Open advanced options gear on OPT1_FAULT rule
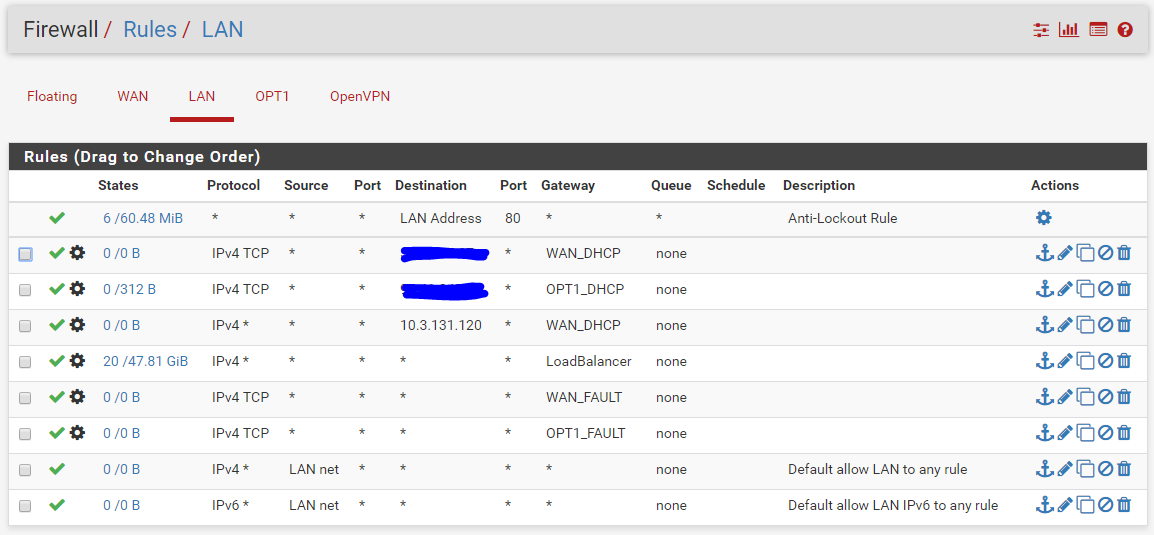The height and width of the screenshot is (535, 1154). coord(77,433)
